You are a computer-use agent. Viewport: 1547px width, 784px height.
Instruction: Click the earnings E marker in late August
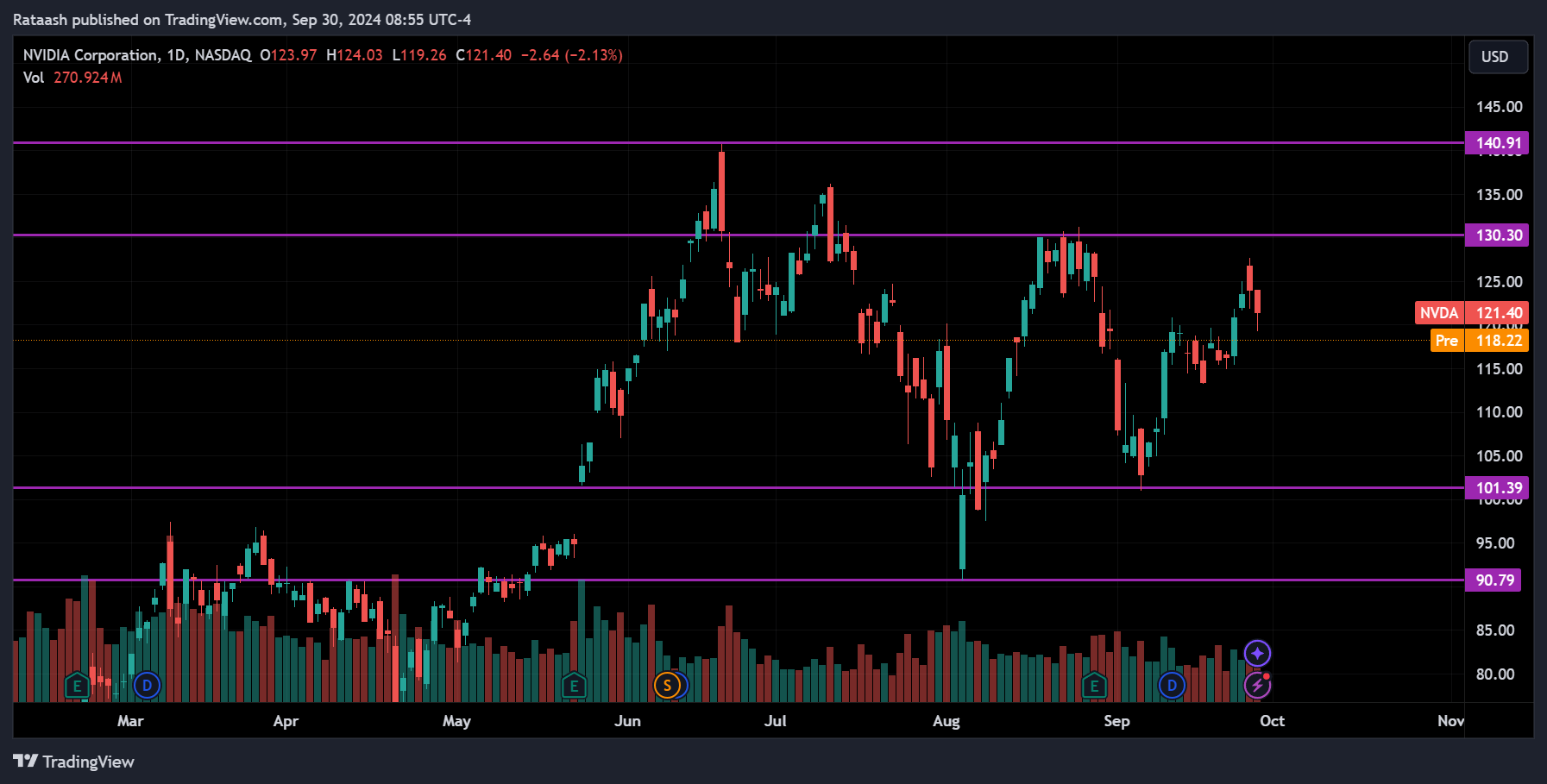pyautogui.click(x=1094, y=687)
